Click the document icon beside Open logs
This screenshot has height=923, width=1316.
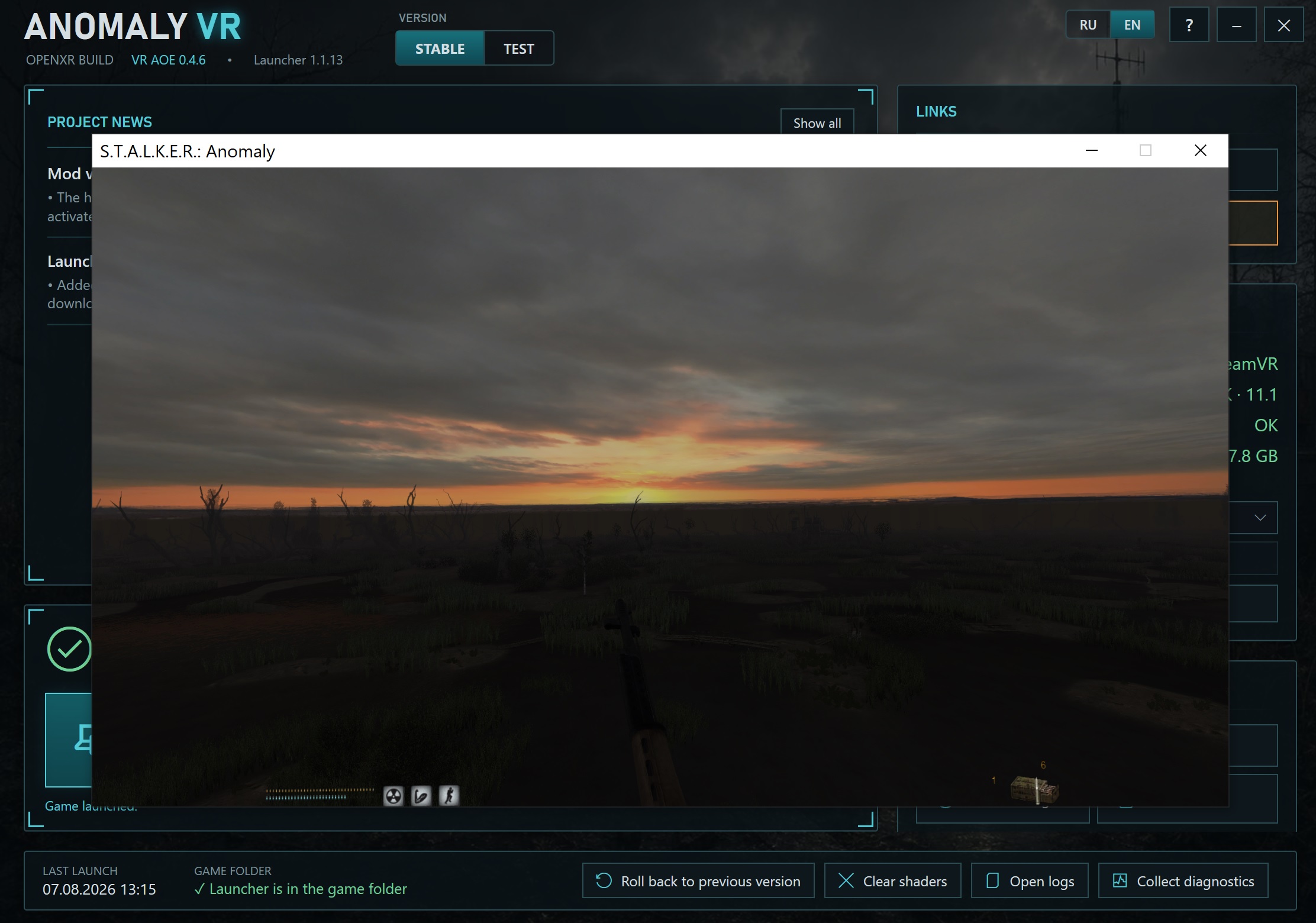point(993,881)
